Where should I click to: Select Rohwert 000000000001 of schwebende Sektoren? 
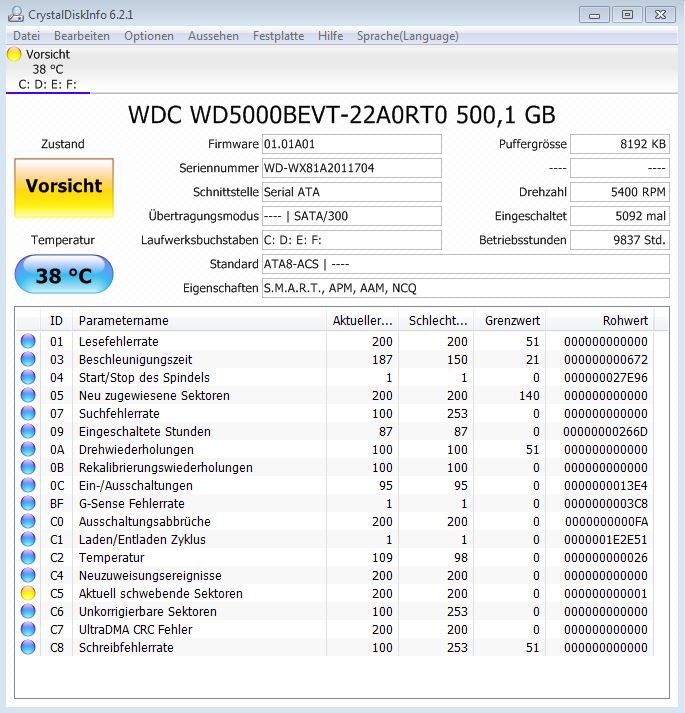tap(606, 593)
